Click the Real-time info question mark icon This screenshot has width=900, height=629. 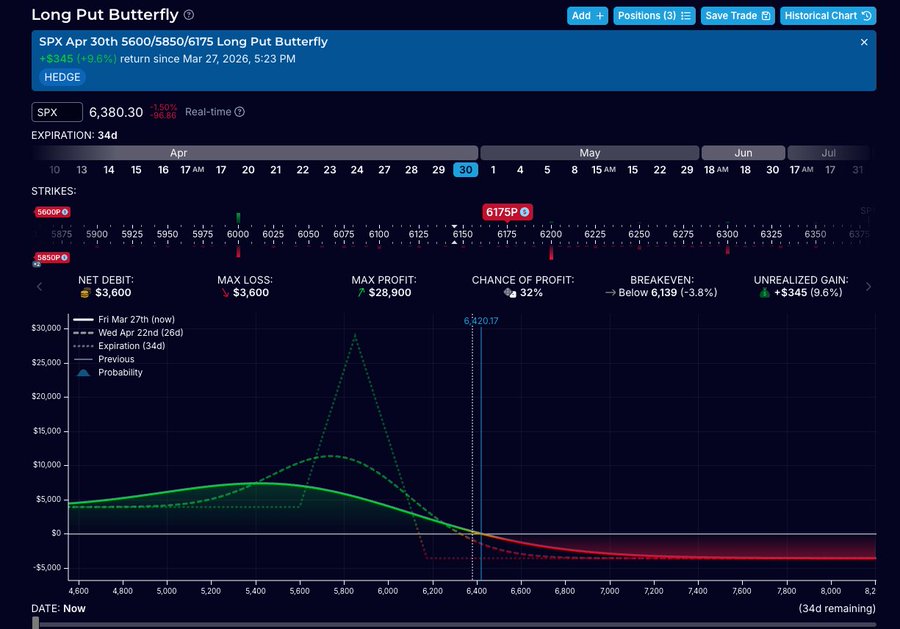(x=239, y=112)
